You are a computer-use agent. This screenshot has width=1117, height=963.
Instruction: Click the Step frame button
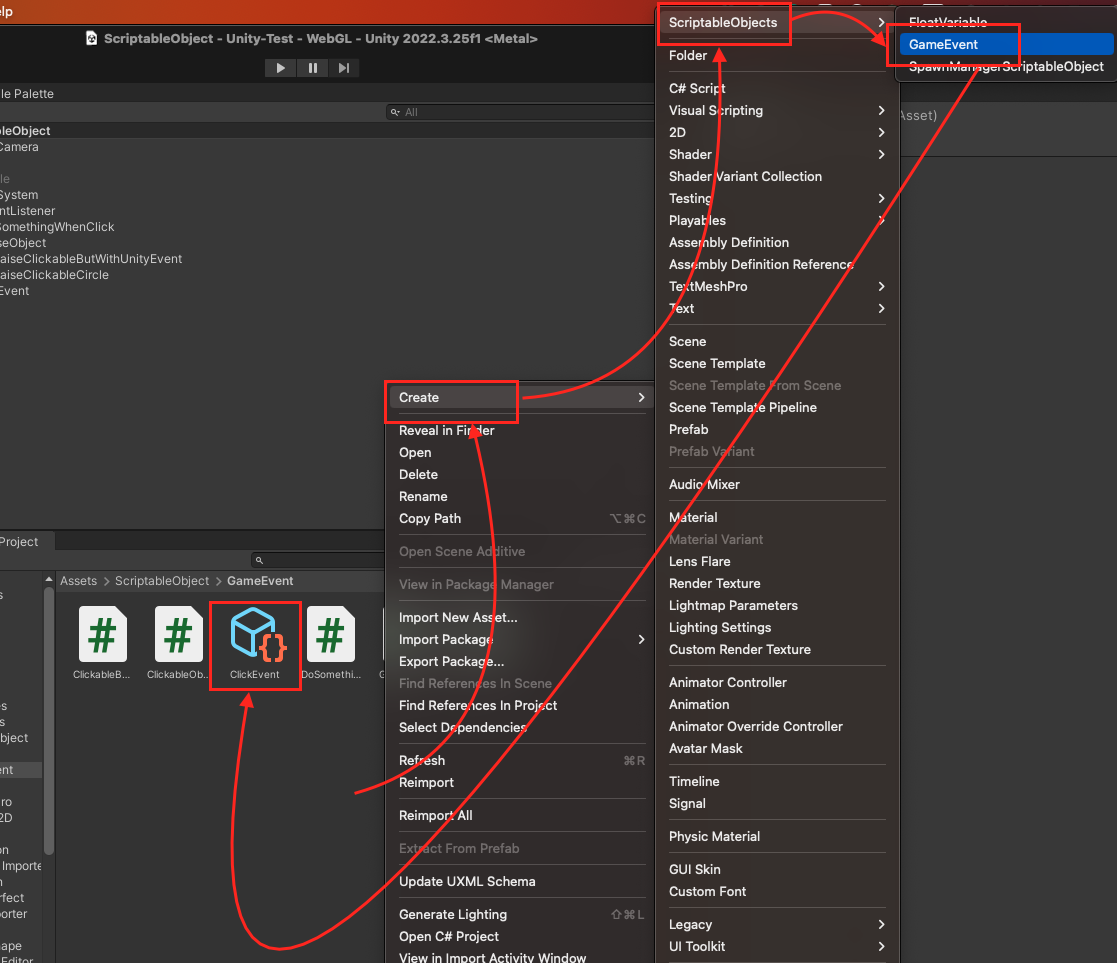(343, 68)
